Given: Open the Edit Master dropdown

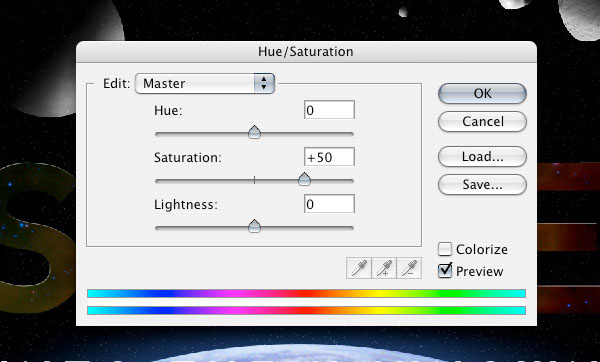Looking at the screenshot, I should 205,83.
